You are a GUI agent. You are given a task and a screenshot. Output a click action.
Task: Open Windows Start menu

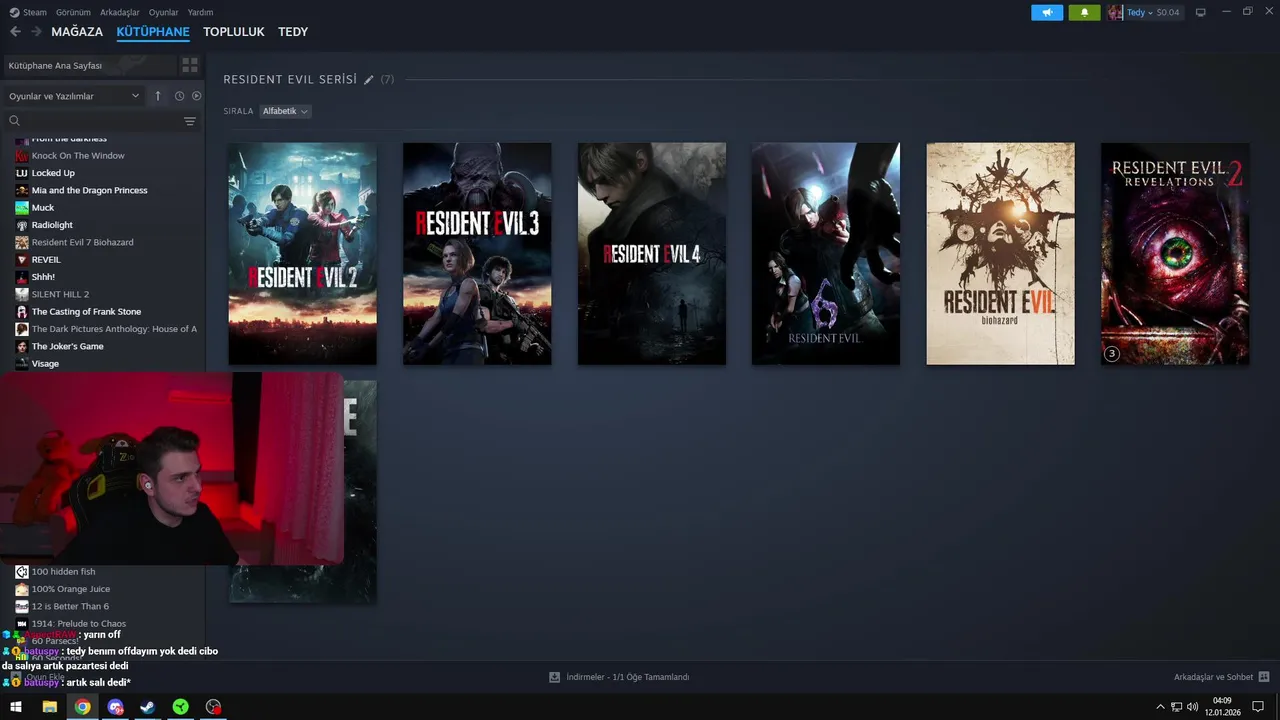tap(15, 707)
